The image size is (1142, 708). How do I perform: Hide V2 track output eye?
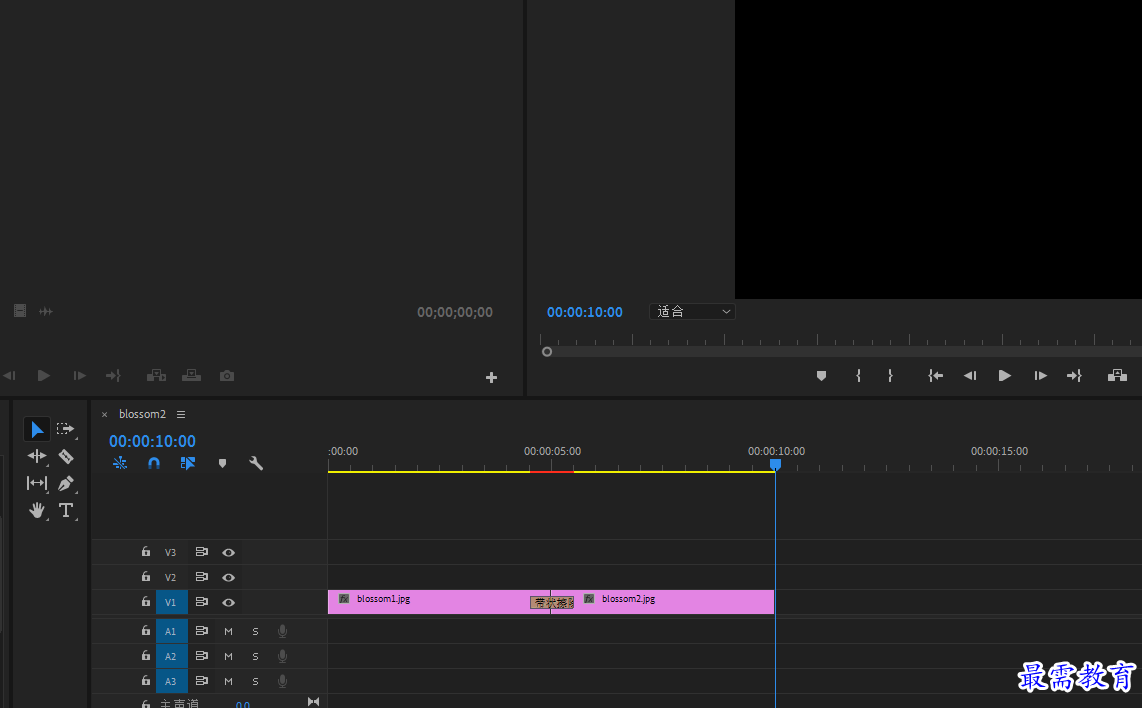coord(228,578)
